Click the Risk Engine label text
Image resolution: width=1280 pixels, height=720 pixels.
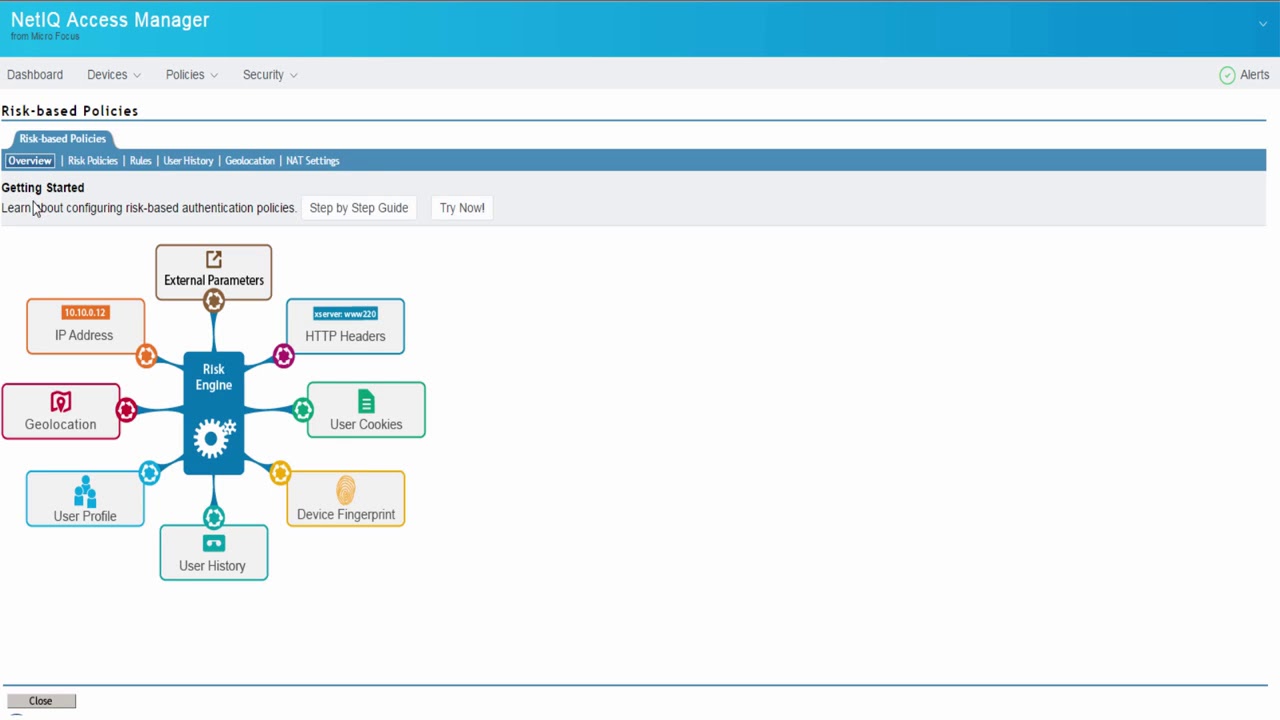click(x=214, y=377)
